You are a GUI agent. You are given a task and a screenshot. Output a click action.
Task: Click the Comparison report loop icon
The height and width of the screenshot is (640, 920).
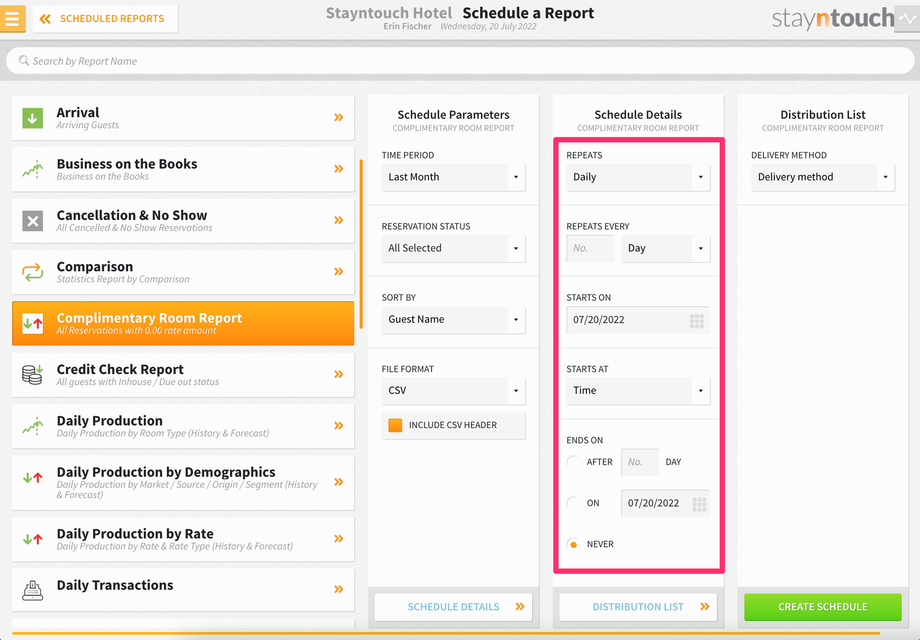point(33,272)
